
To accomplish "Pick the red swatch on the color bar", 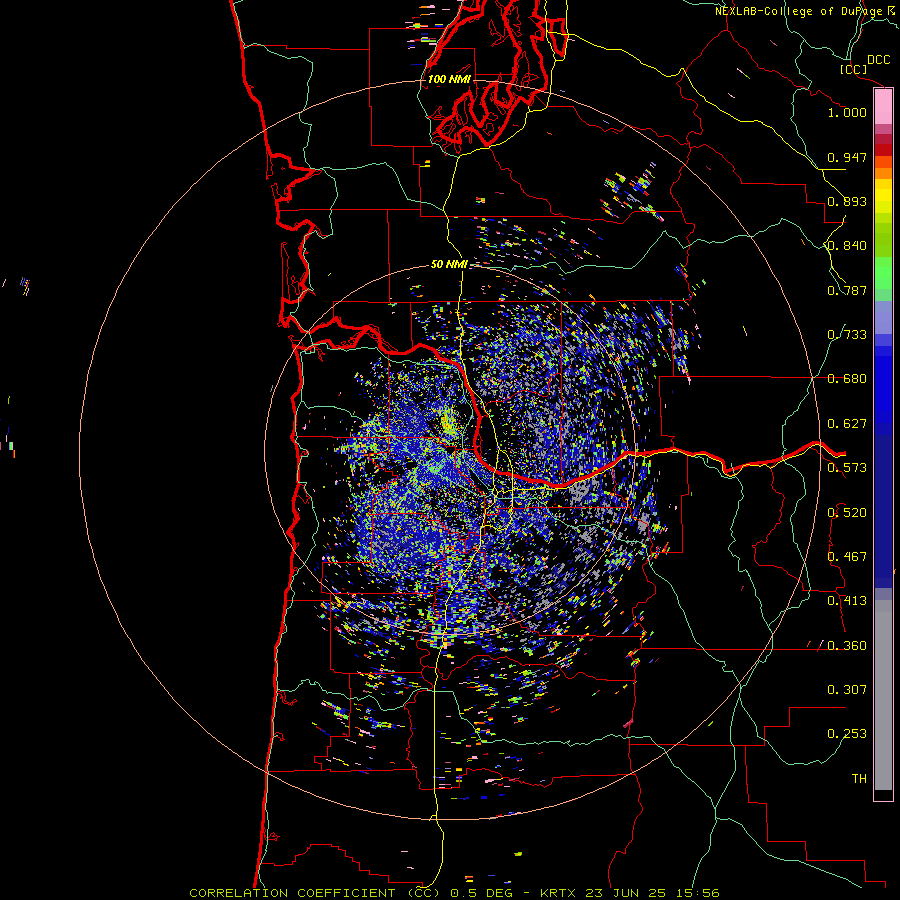I will [883, 149].
